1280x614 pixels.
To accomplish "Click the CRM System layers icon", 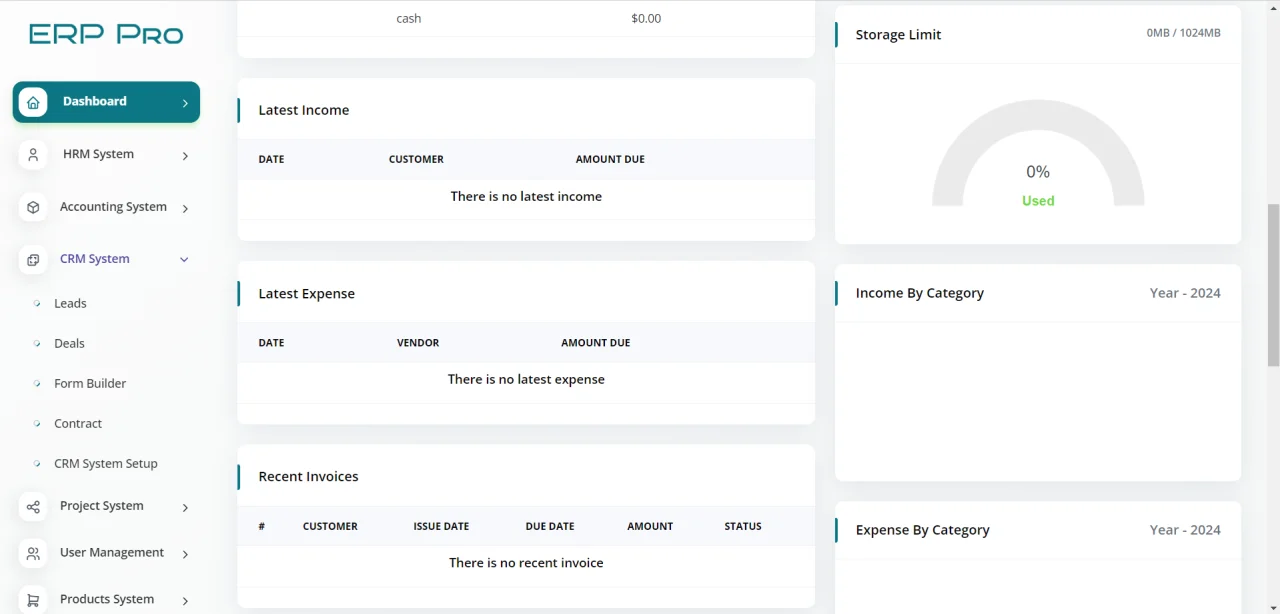I will [x=33, y=260].
